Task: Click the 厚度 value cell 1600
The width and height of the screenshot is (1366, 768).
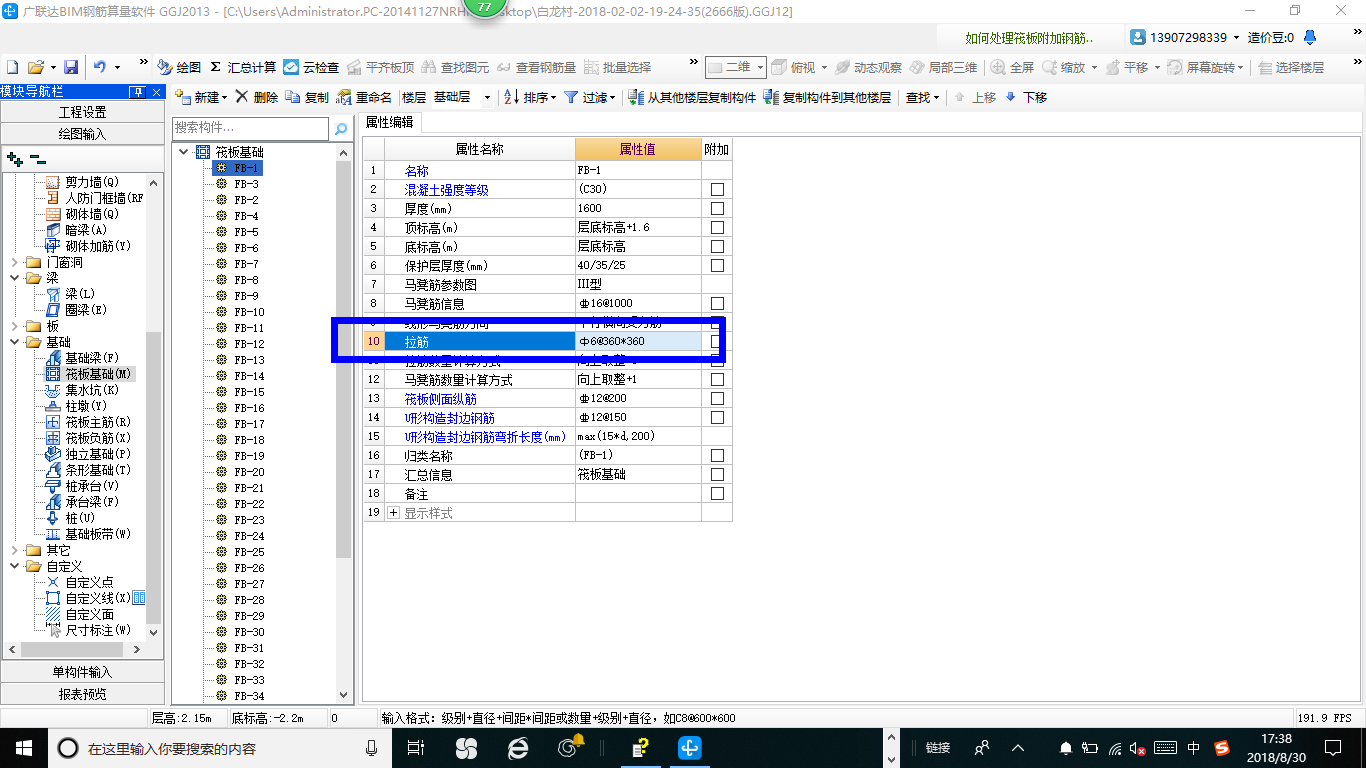Action: coord(638,209)
